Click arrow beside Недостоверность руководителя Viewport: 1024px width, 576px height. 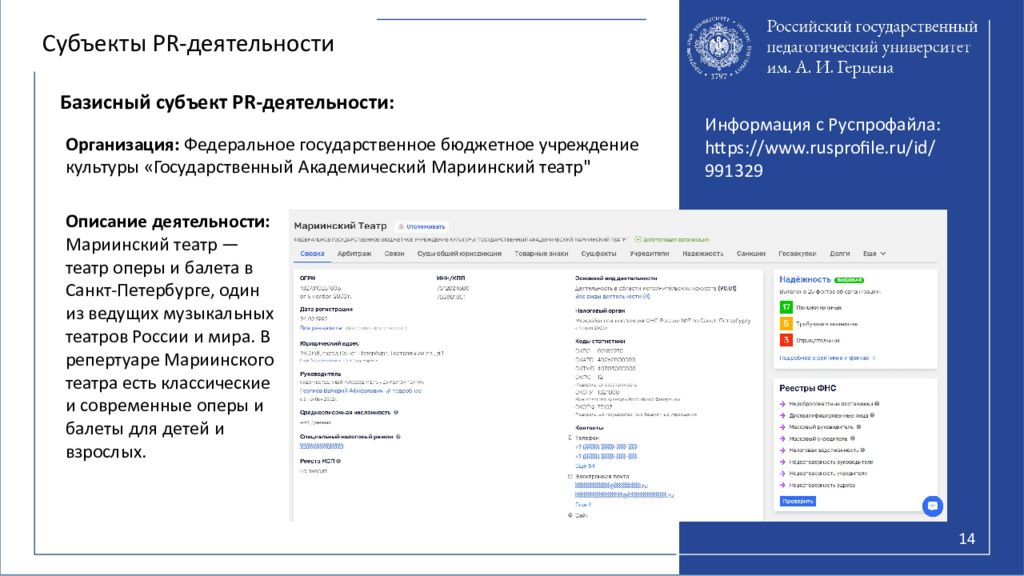tap(782, 462)
